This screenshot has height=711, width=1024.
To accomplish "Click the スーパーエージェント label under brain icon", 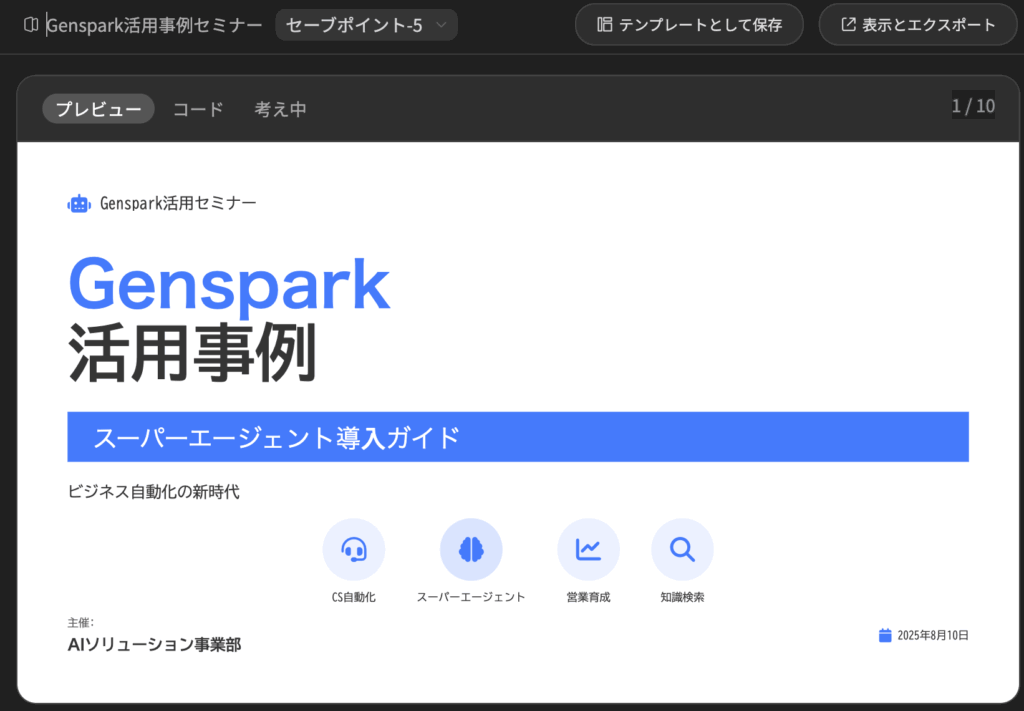I will point(471,597).
